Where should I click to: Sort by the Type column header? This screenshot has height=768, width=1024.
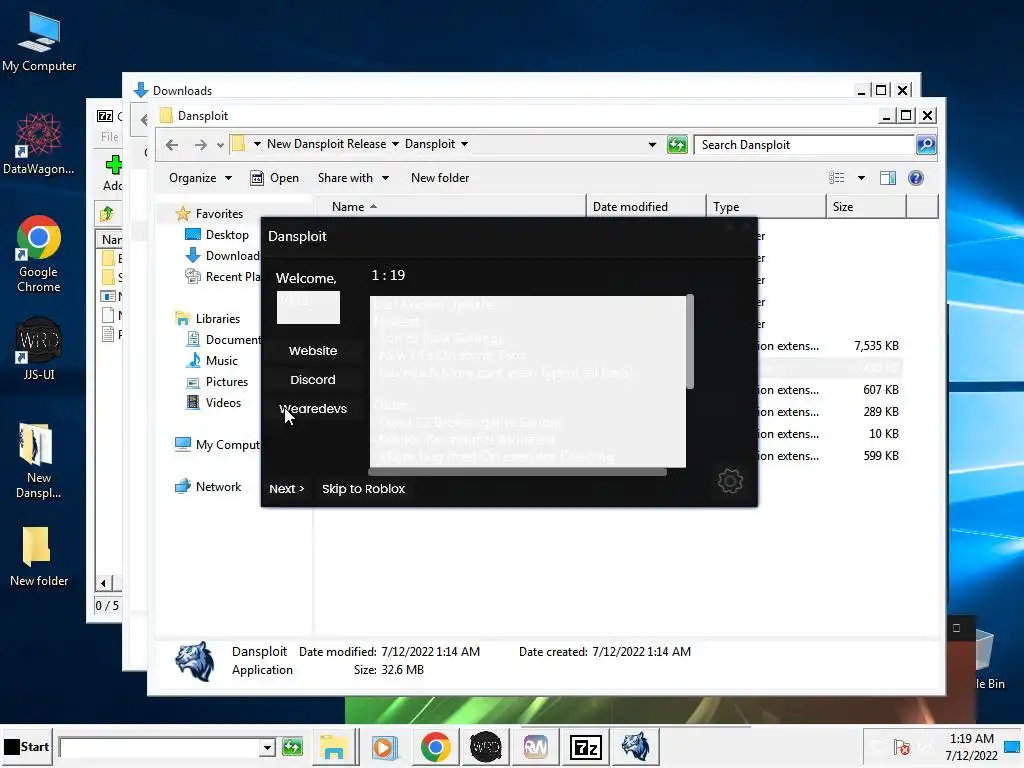coord(766,206)
